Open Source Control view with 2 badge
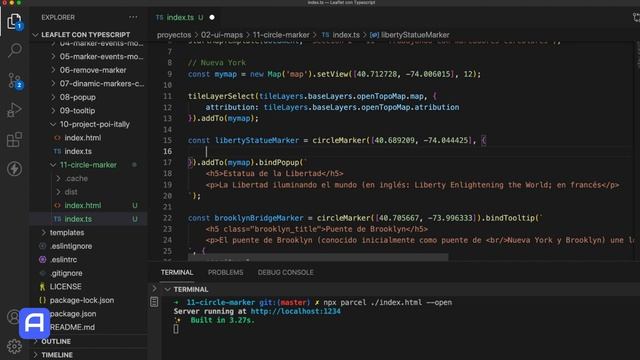Image resolution: width=640 pixels, height=360 pixels. coord(15,81)
